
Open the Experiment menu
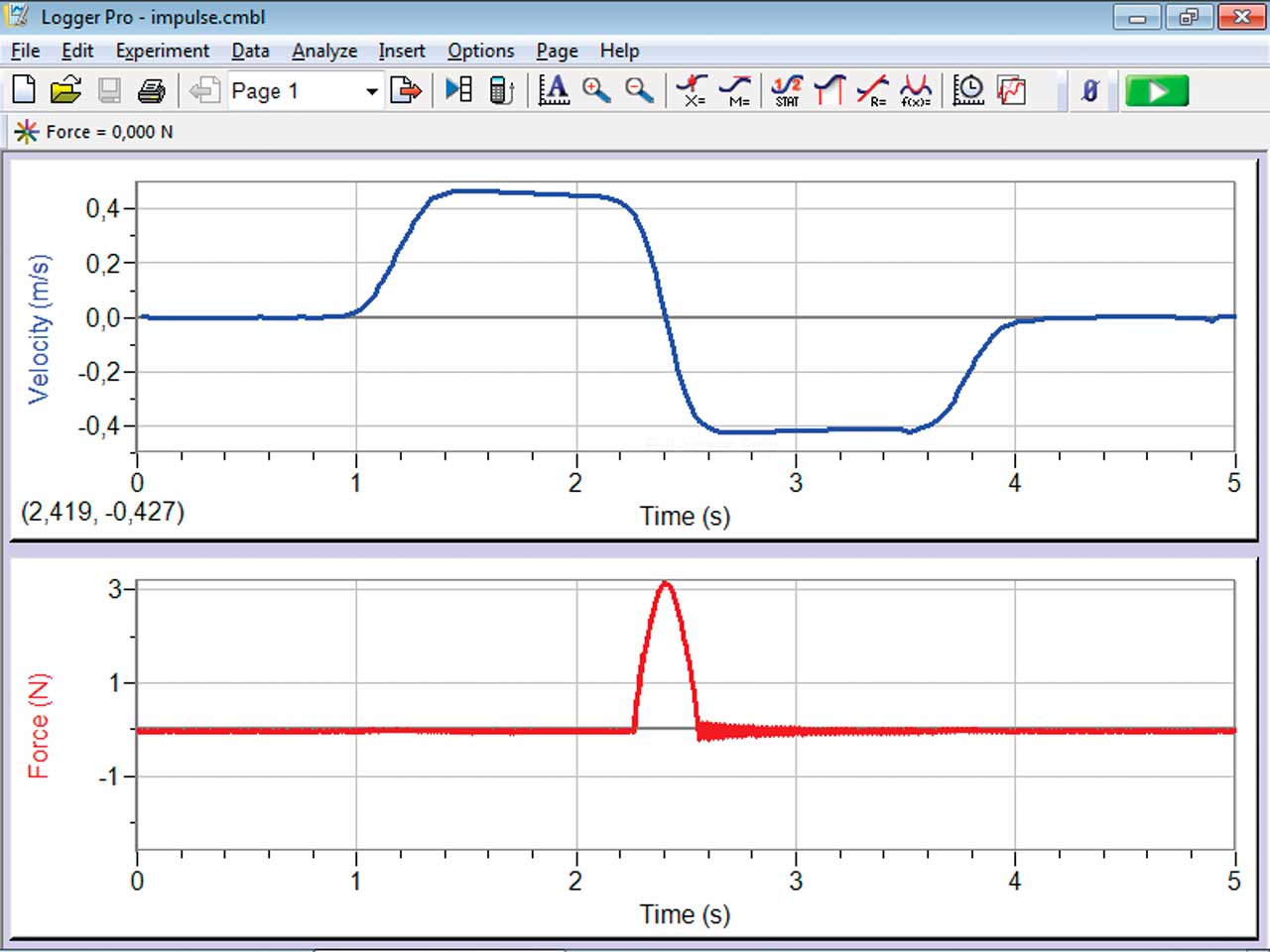[162, 51]
